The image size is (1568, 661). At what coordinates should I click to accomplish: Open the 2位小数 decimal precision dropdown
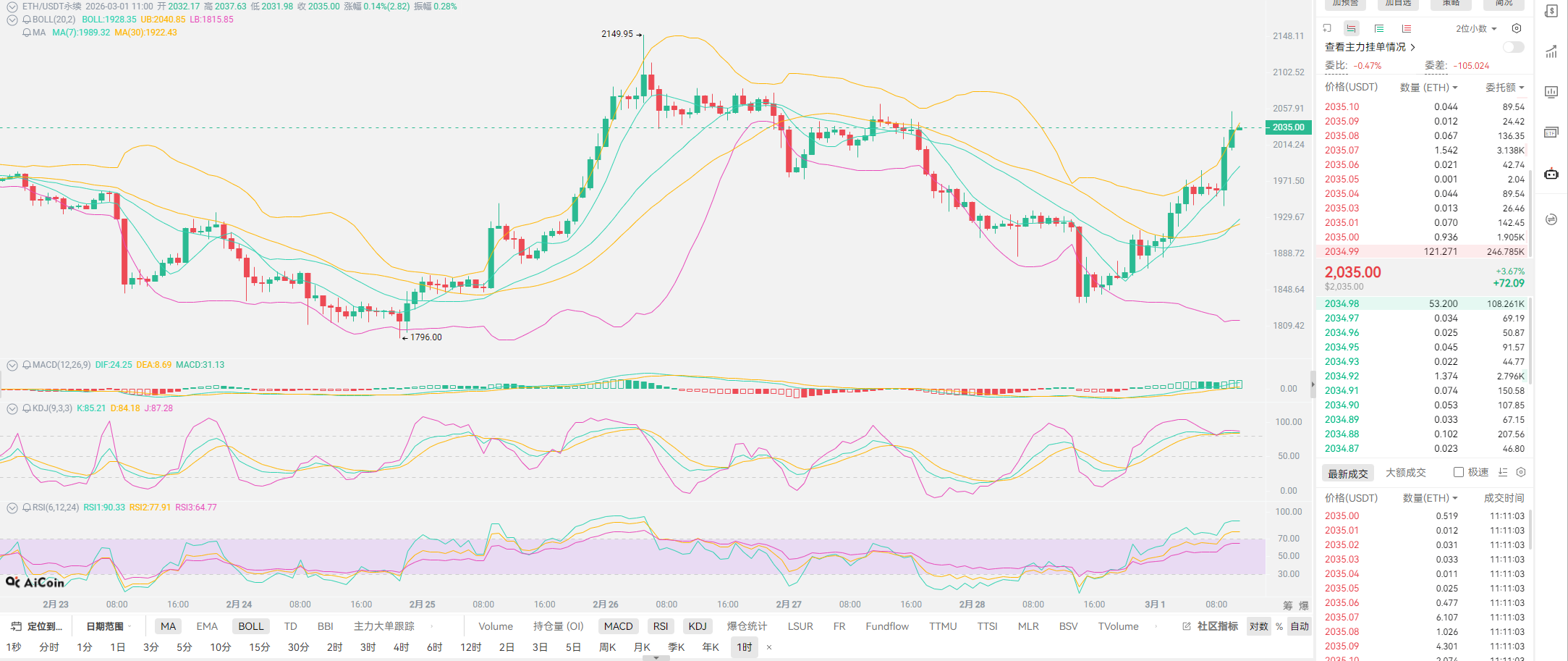click(1476, 29)
